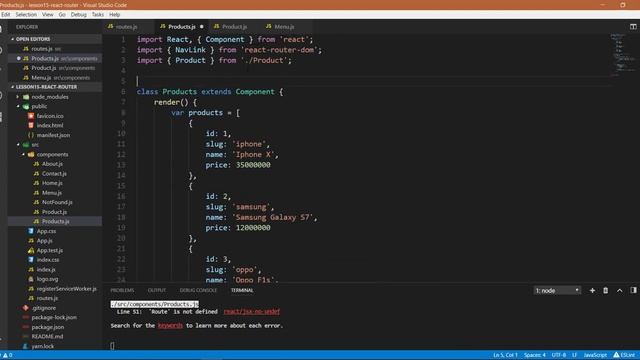
Task: Open the View menu
Action: pos(48,14)
